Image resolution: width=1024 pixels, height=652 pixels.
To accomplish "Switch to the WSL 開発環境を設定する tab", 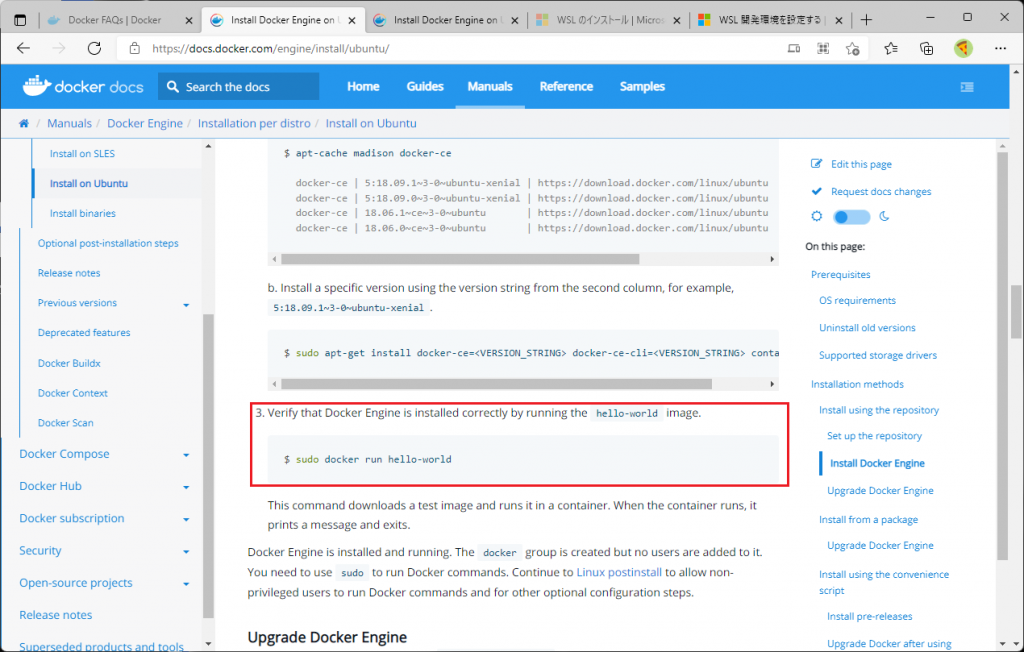I will click(771, 20).
